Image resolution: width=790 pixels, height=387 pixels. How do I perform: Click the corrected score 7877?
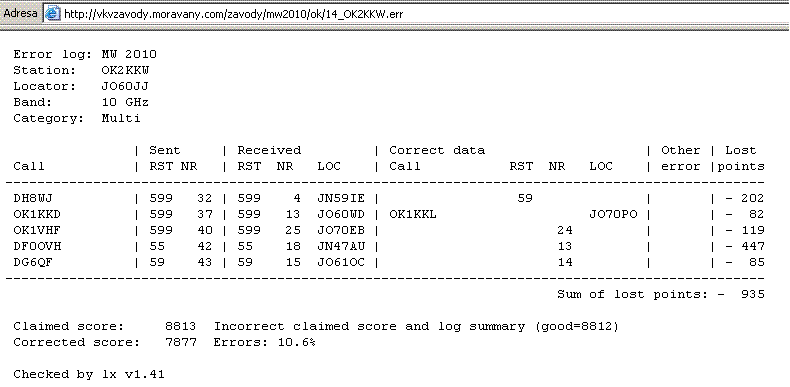pos(181,342)
